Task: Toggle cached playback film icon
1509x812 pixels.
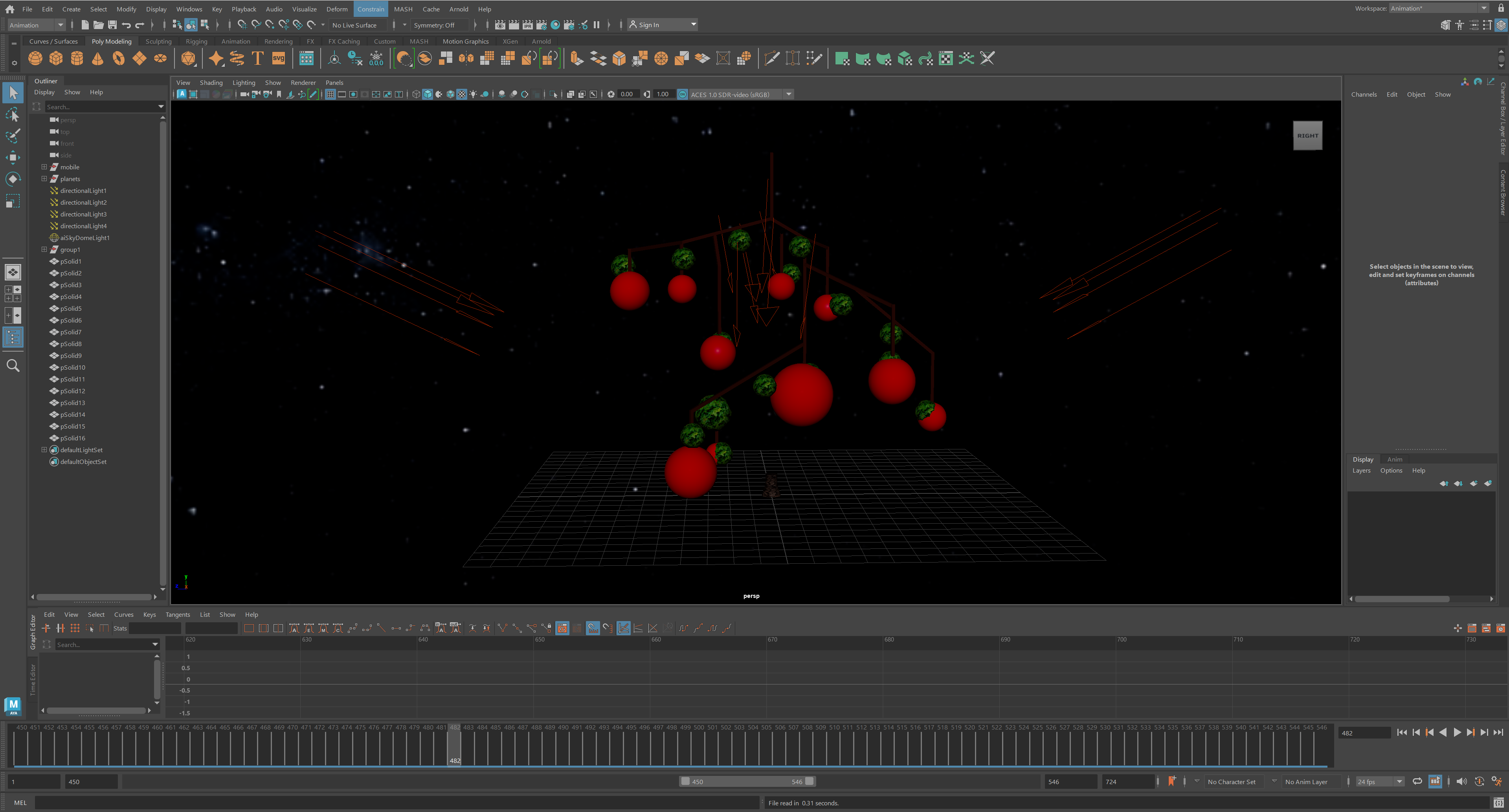Action: tap(1435, 782)
